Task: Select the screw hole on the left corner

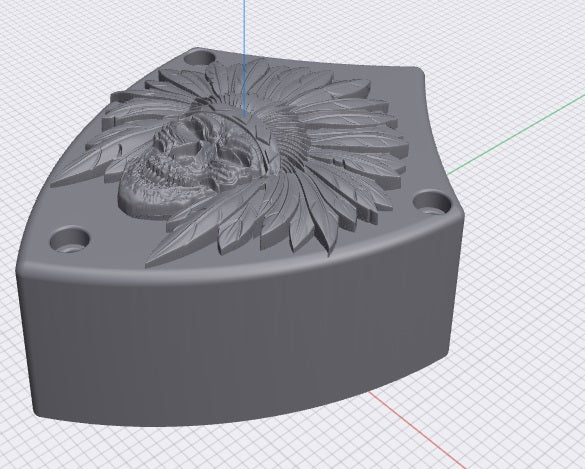Action: (x=70, y=240)
